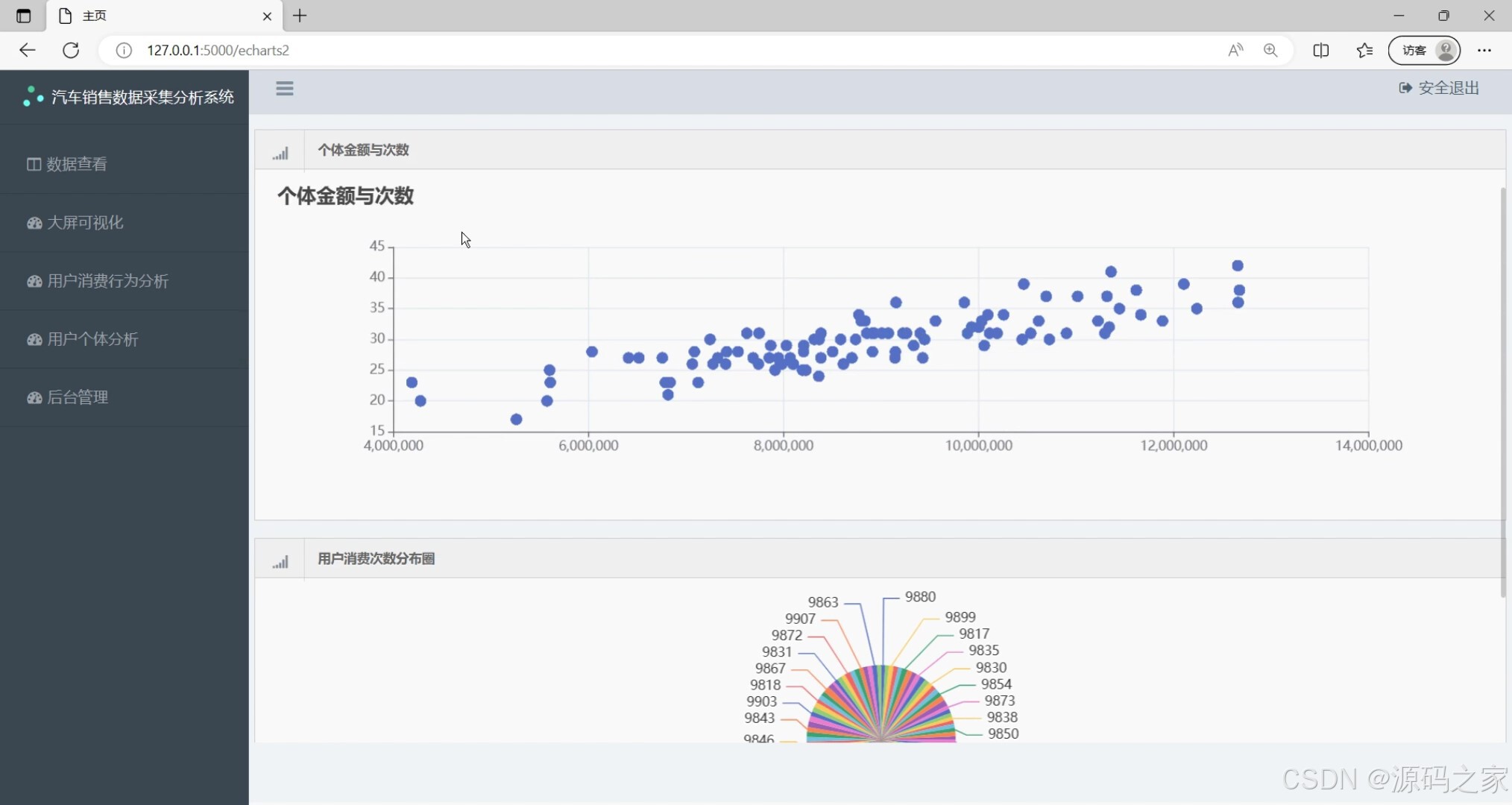Open the browser settings ellipsis menu
This screenshot has height=805, width=1512.
tap(1484, 50)
